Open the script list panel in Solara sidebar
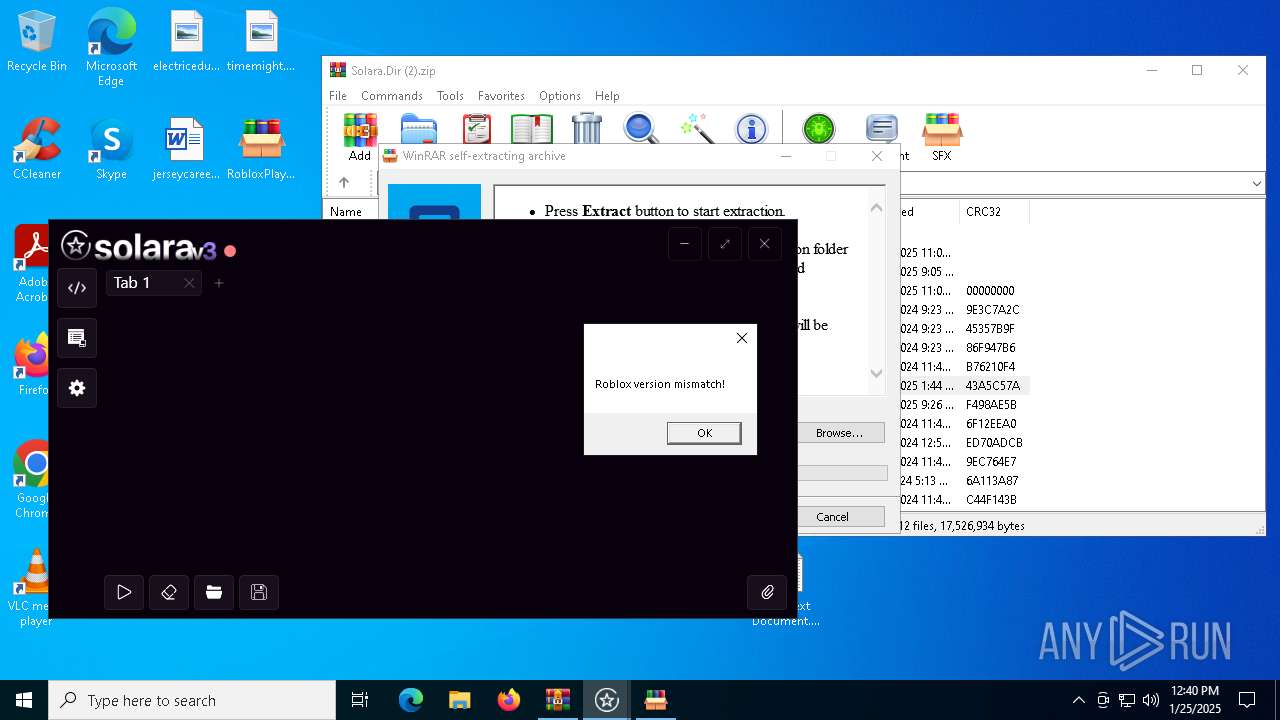 (77, 338)
